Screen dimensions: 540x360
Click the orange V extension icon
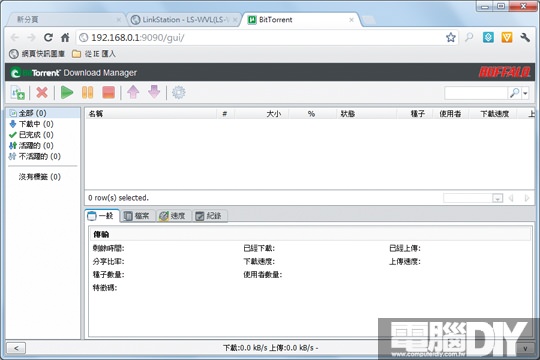pos(507,37)
